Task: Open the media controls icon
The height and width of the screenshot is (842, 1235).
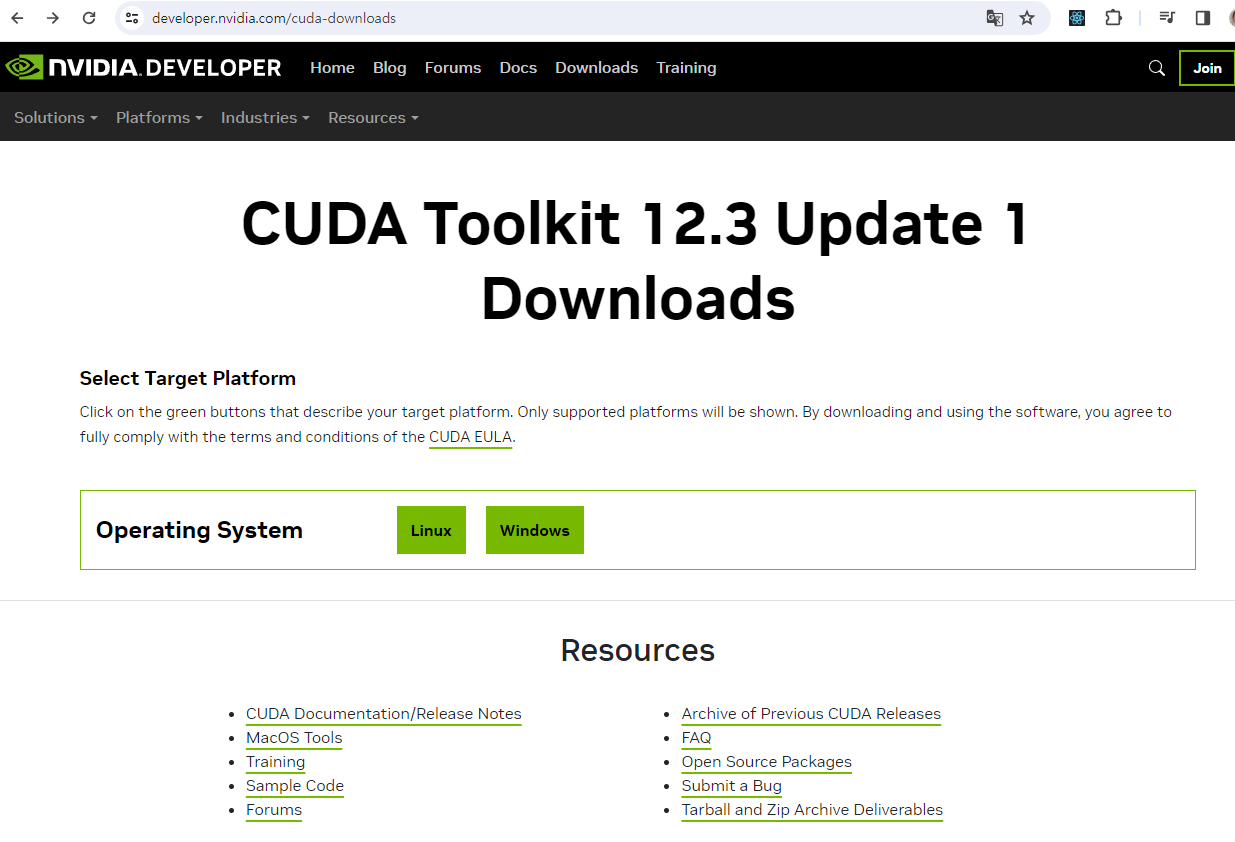Action: 1167,18
